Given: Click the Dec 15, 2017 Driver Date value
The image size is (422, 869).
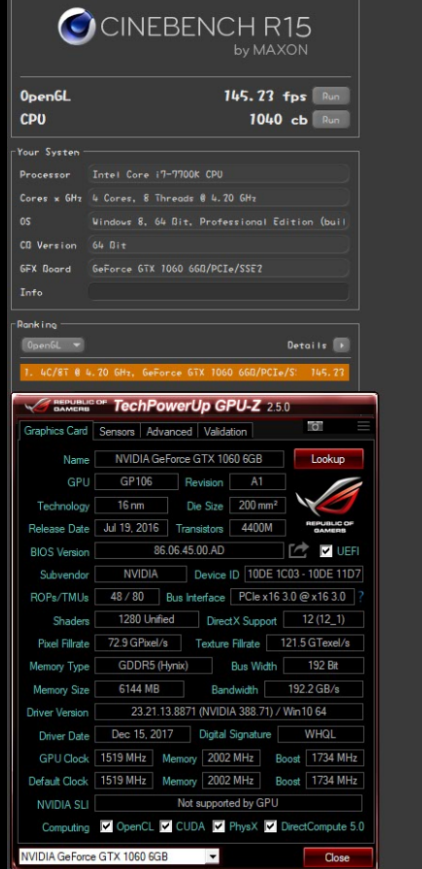Looking at the screenshot, I should click(x=142, y=734).
